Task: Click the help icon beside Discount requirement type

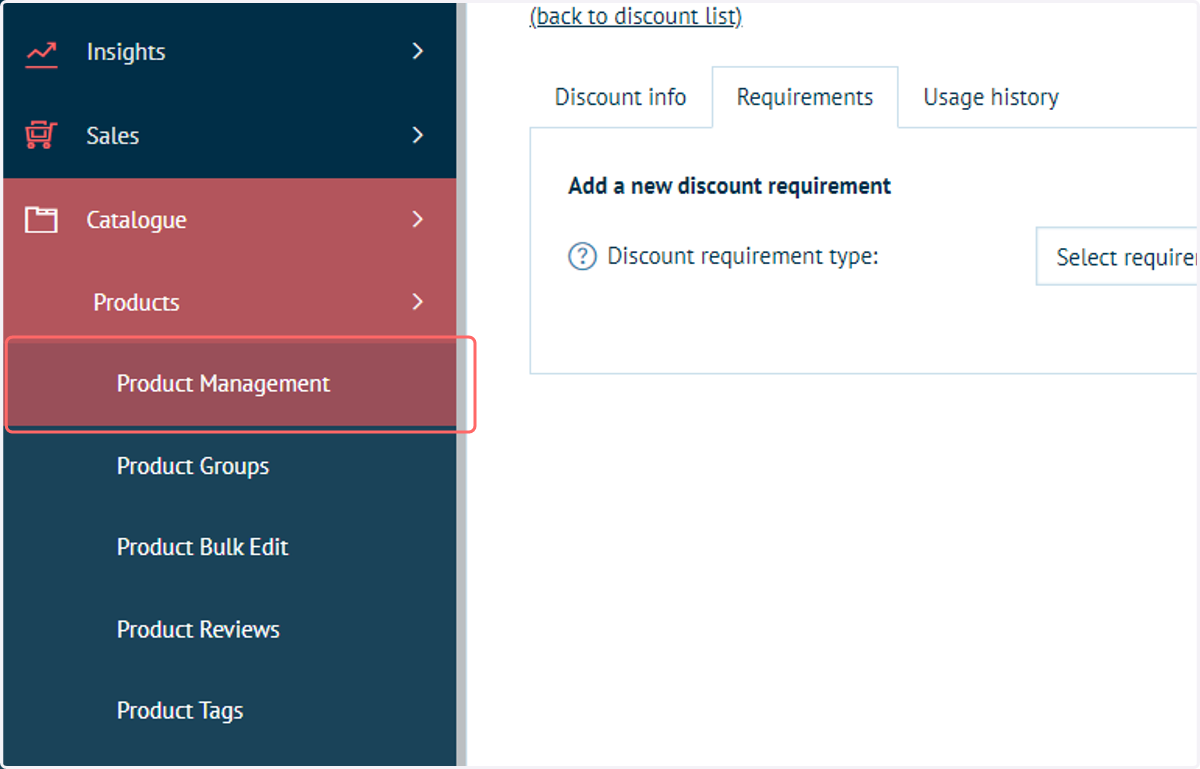Action: pyautogui.click(x=582, y=257)
